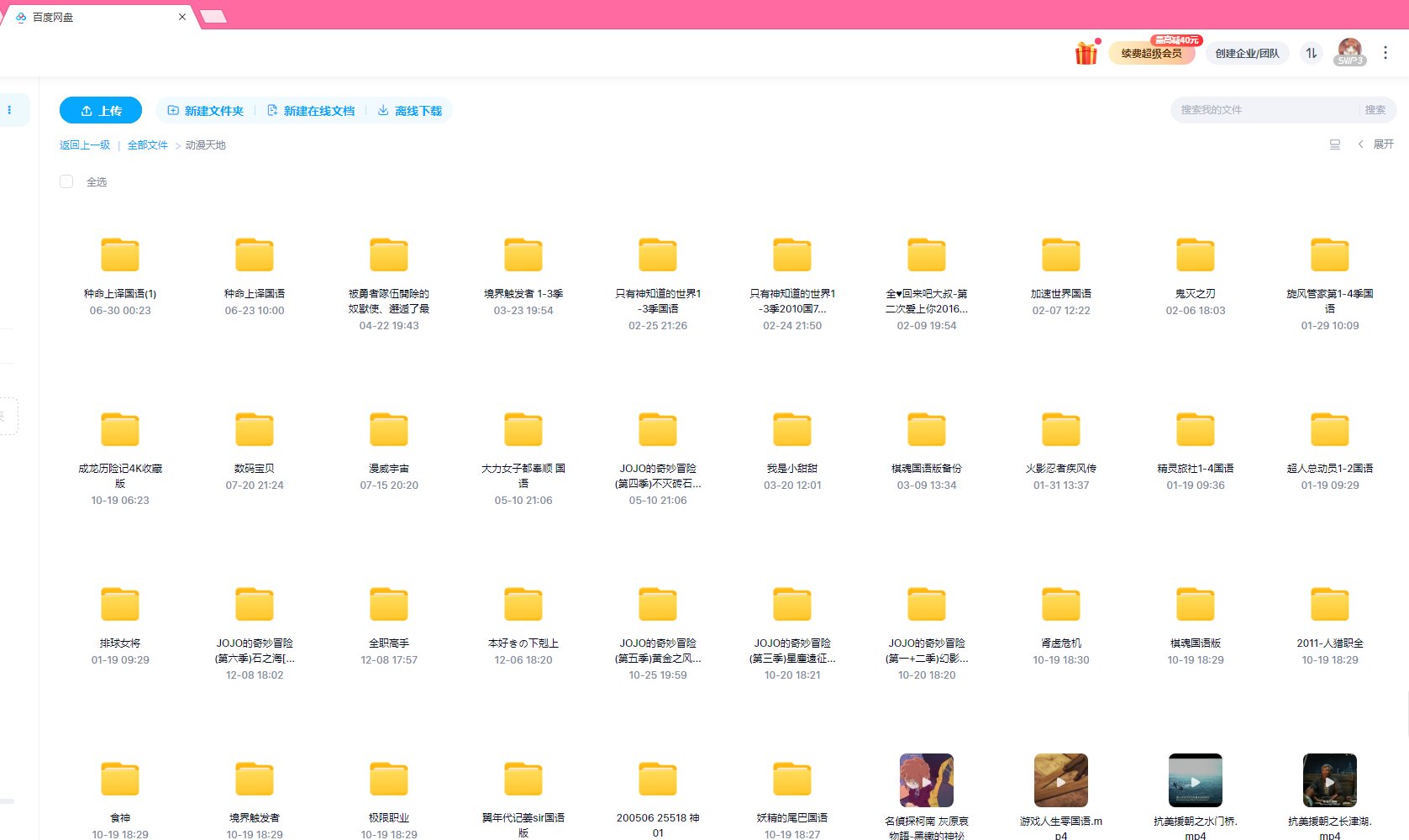Open folder 肾虚危机
Image resolution: width=1409 pixels, height=840 pixels.
click(1061, 605)
